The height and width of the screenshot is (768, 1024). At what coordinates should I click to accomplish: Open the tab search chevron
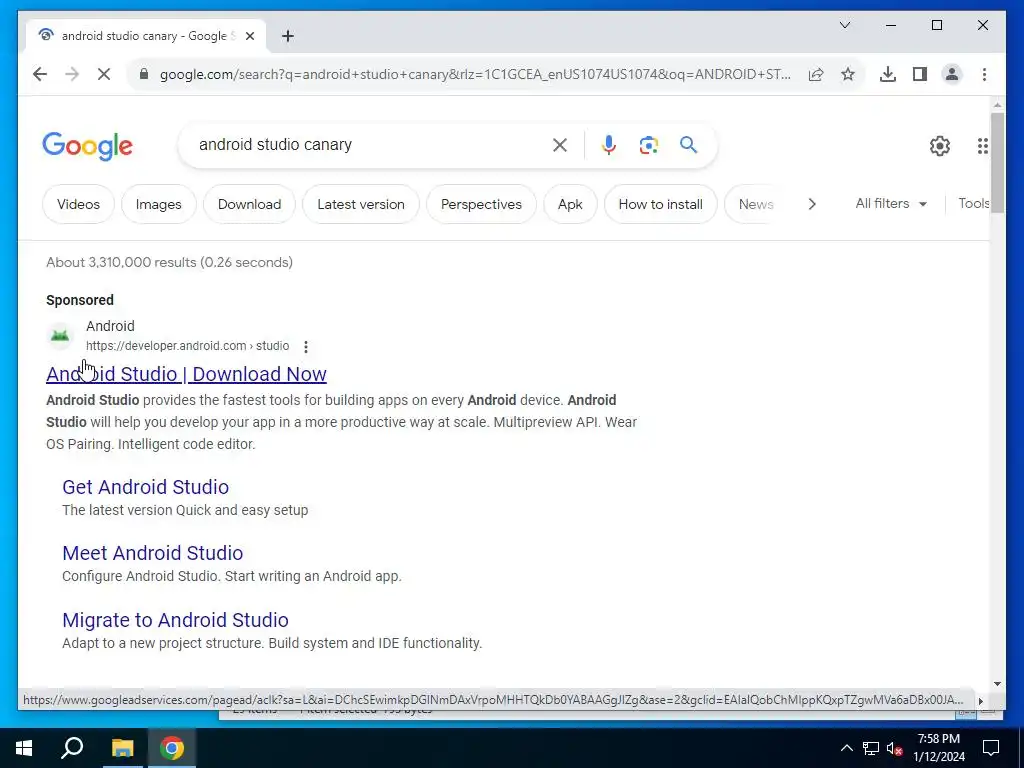click(x=844, y=25)
